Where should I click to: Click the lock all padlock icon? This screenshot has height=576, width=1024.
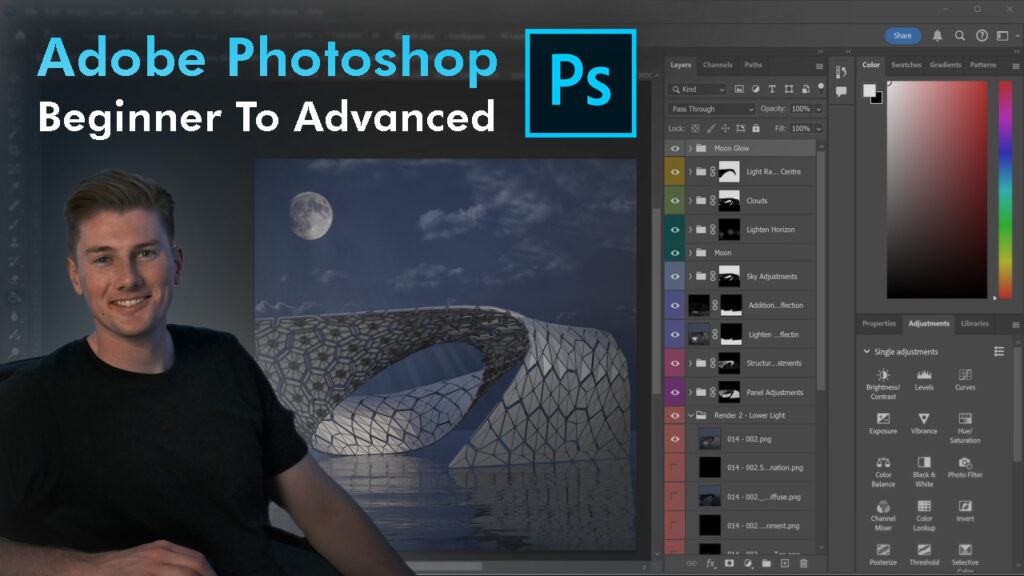(x=756, y=129)
